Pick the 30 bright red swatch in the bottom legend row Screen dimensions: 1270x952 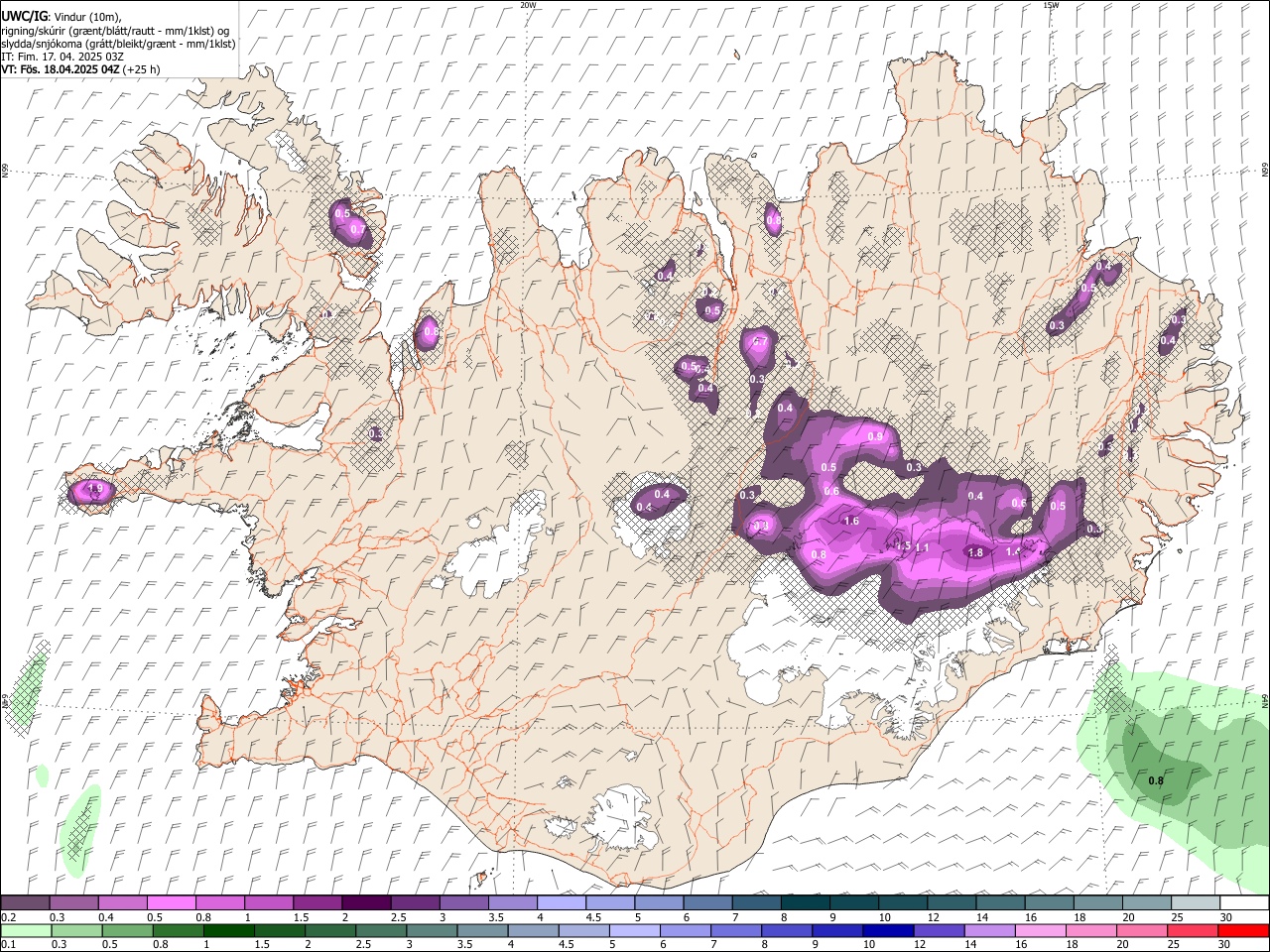pyautogui.click(x=1243, y=931)
